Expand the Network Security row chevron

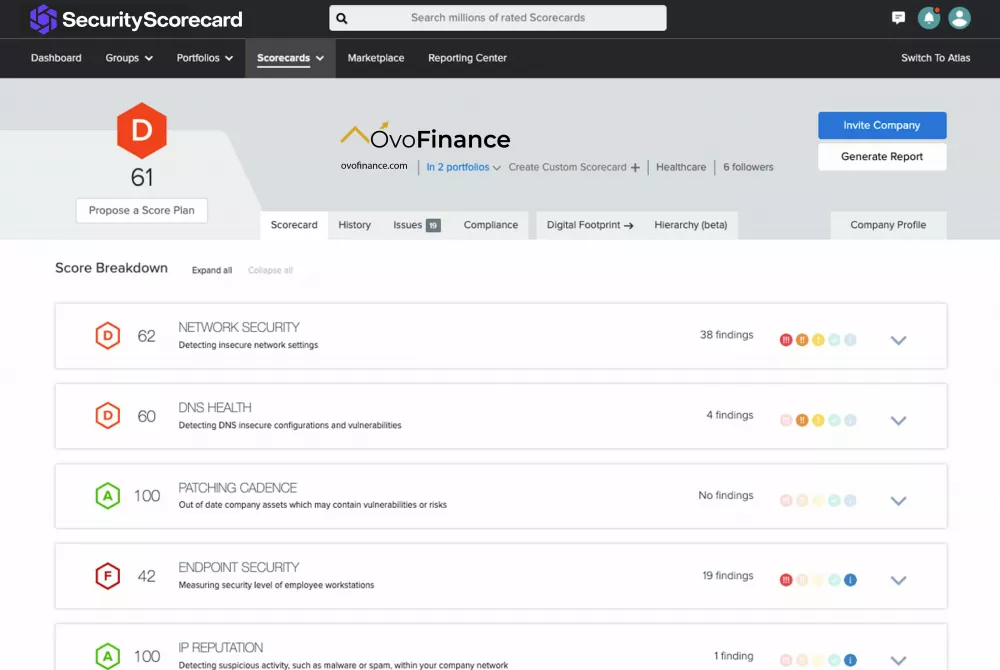898,340
